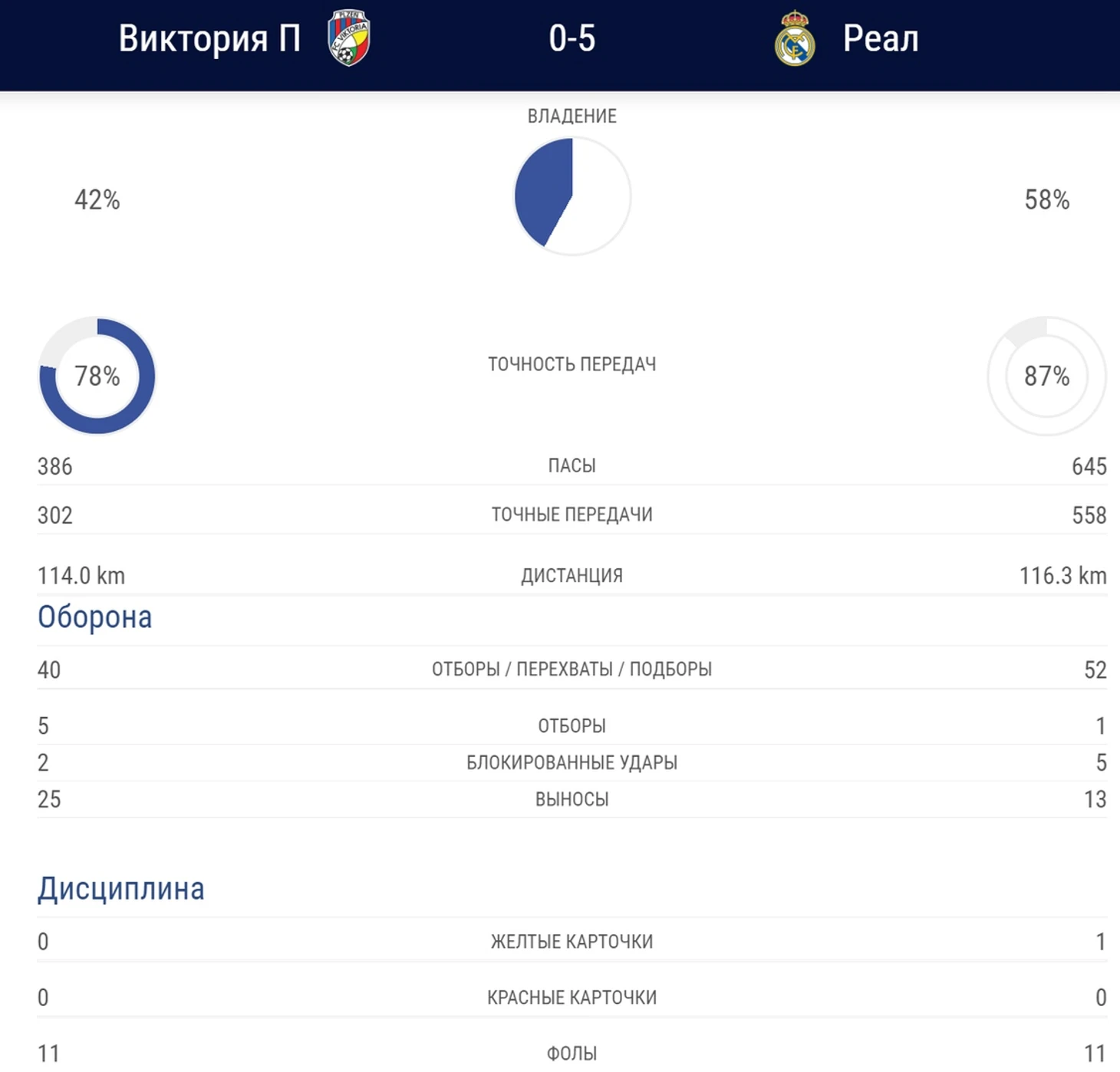Select the Оборона section heading
Viewport: 1120px width, 1072px height.
[95, 617]
